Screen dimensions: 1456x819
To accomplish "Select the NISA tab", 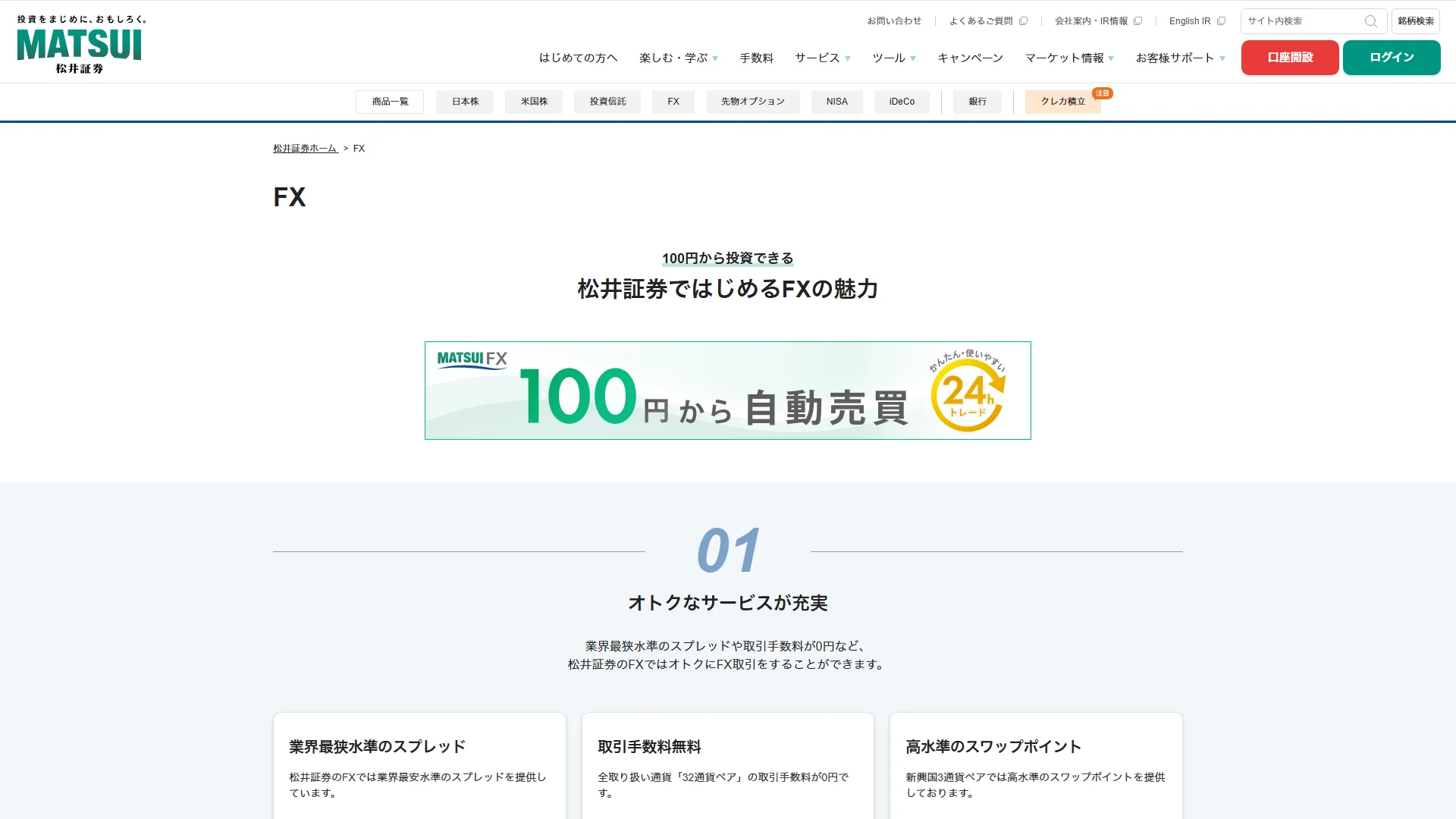I will [837, 102].
